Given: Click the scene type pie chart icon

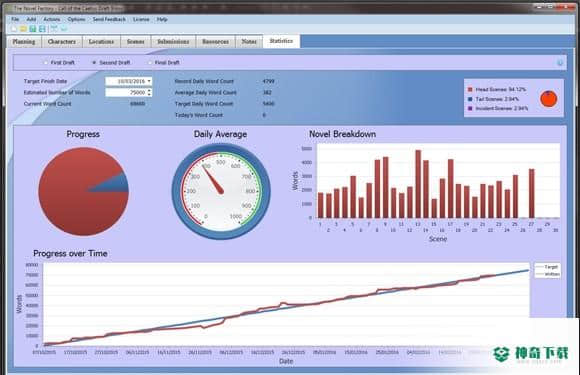Looking at the screenshot, I should coord(549,99).
